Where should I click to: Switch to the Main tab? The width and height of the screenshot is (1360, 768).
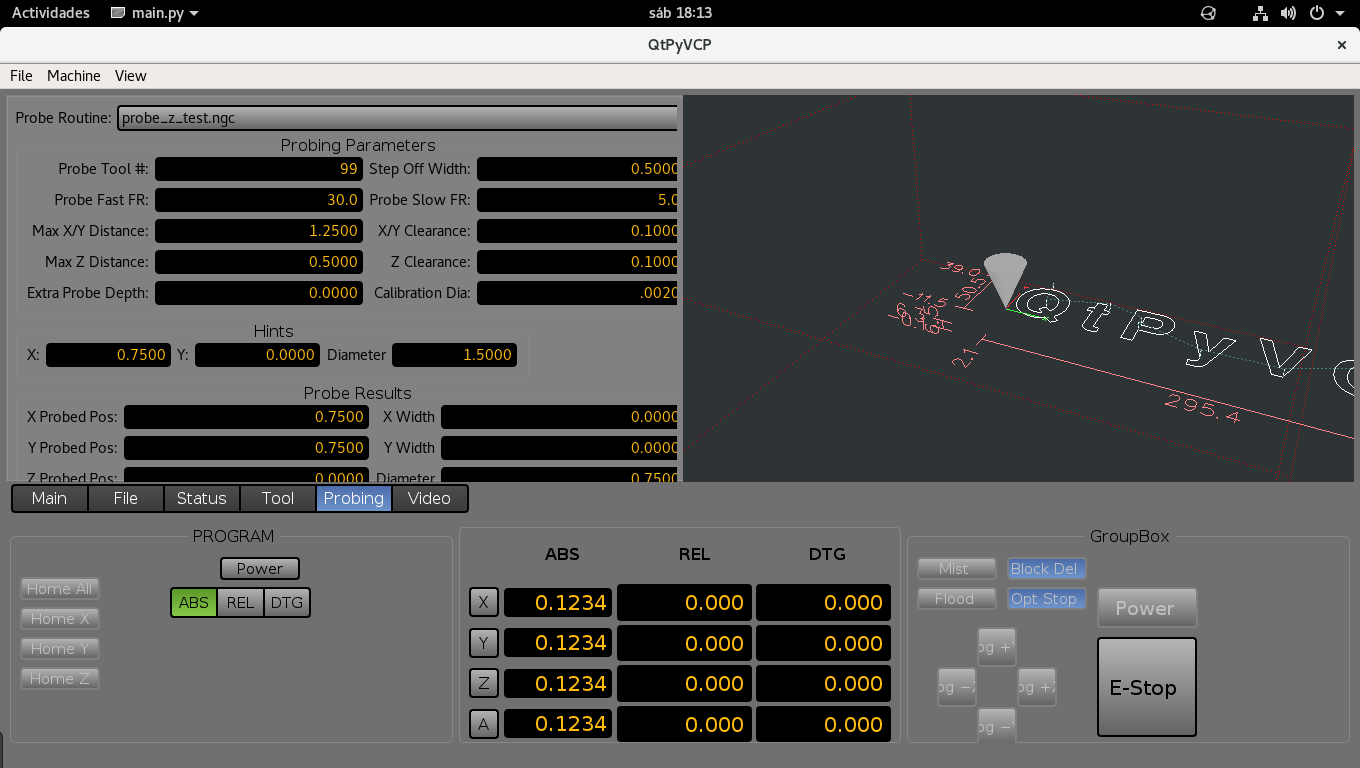(49, 498)
